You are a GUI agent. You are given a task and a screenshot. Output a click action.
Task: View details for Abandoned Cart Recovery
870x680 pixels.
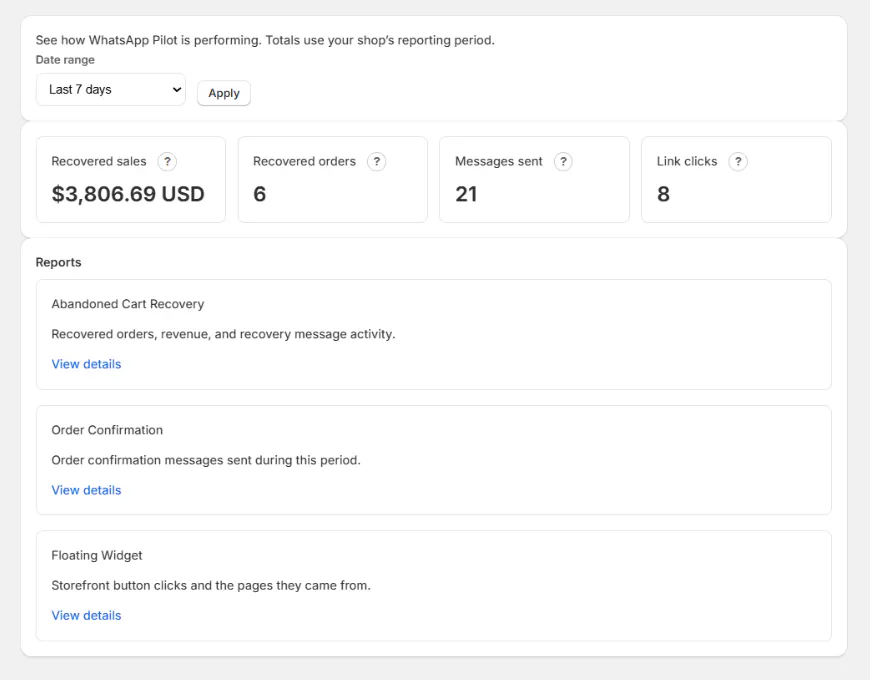tap(86, 364)
